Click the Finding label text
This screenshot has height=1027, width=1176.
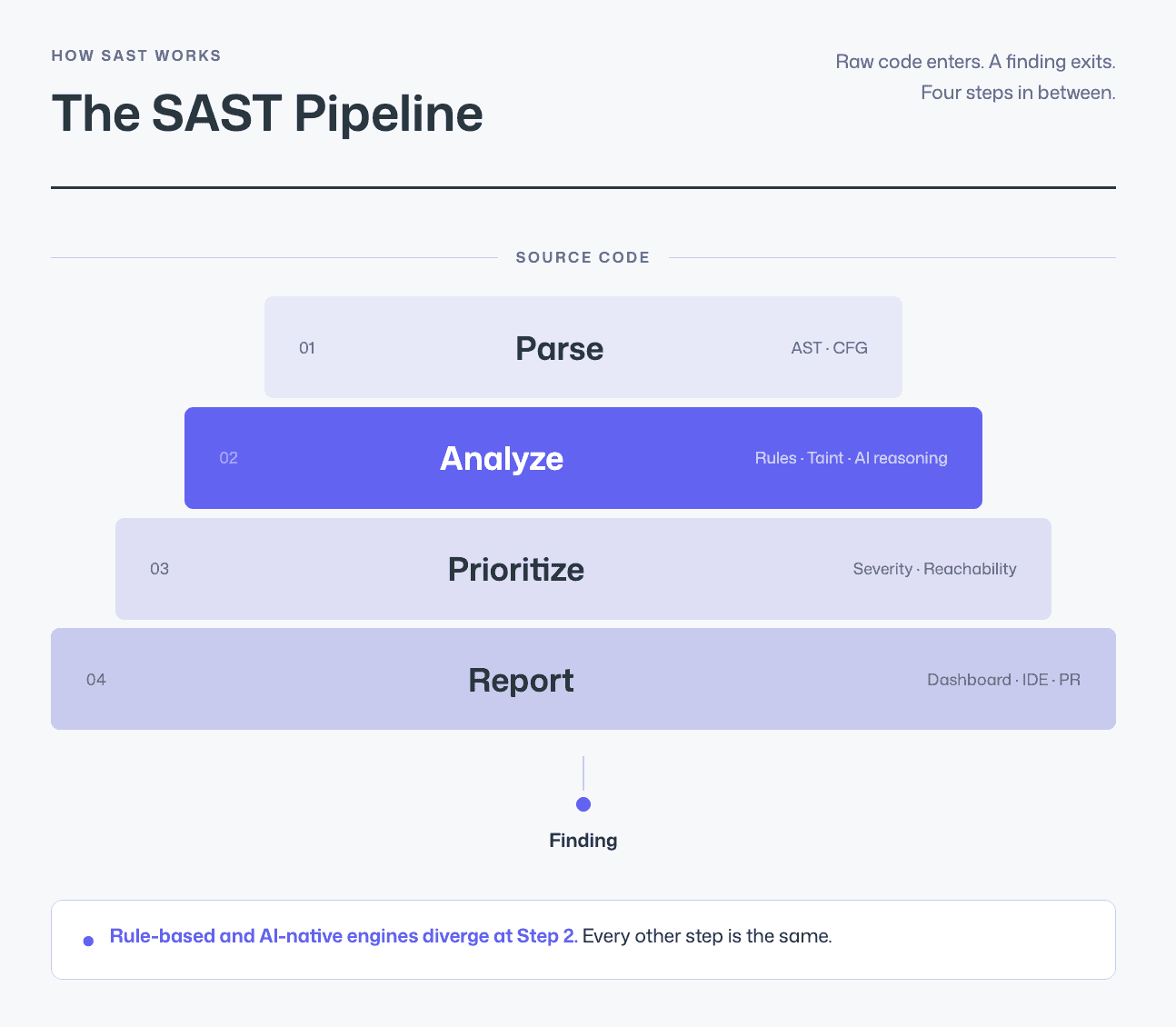click(x=583, y=841)
